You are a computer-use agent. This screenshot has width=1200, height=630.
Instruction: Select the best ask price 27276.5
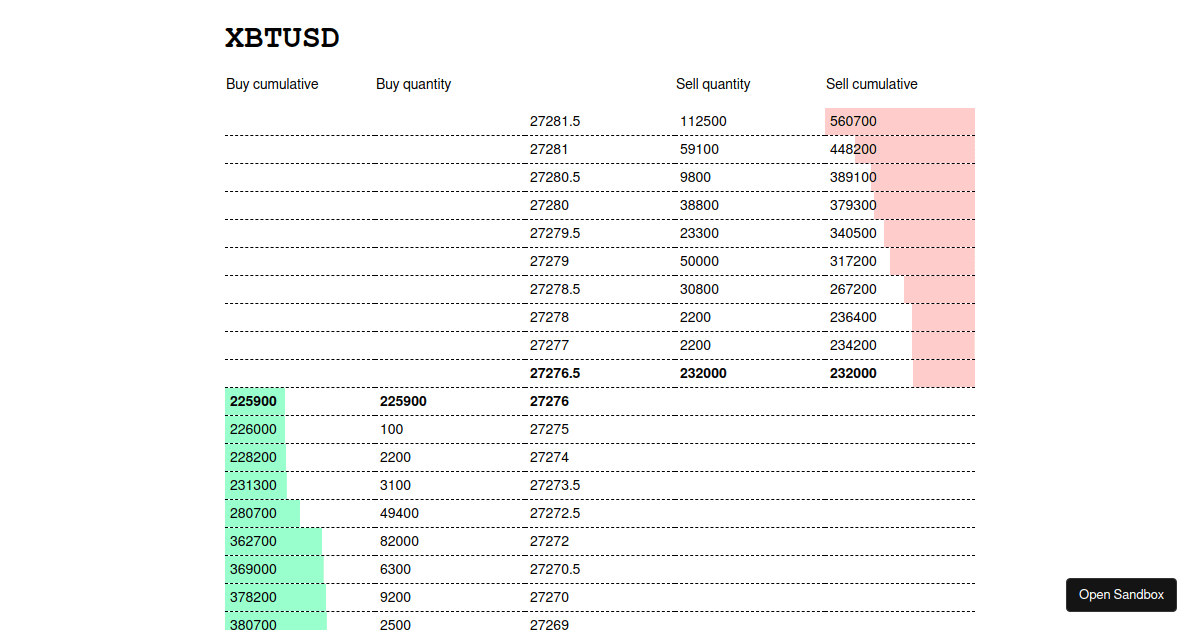point(554,373)
